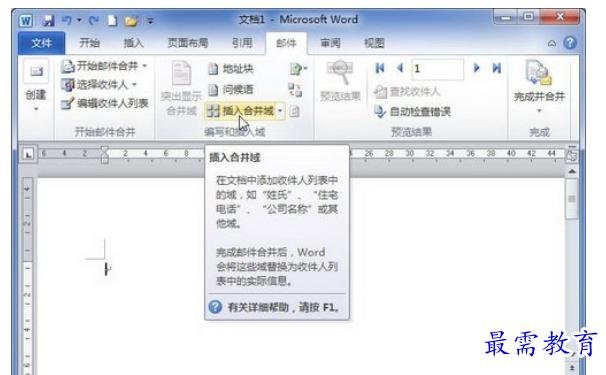Viewport: 606px width, 375px height.
Task: Open the 引用 tab
Action: click(x=242, y=43)
